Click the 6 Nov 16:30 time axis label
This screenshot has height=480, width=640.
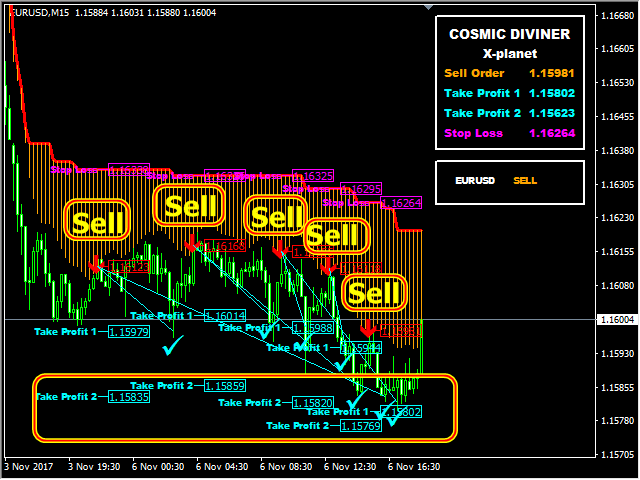pos(414,467)
